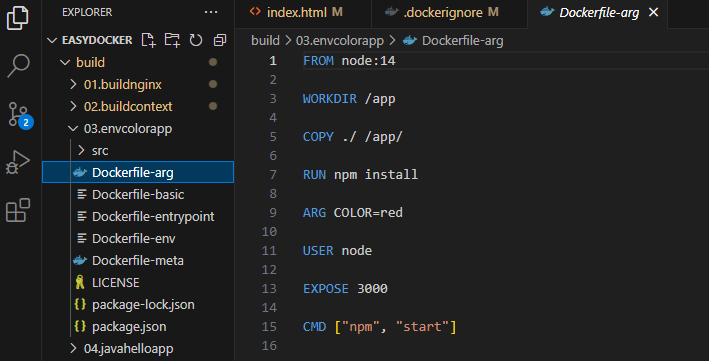Click the lines icon beside Dockerfile-basic
The width and height of the screenshot is (709, 361).
(82, 194)
